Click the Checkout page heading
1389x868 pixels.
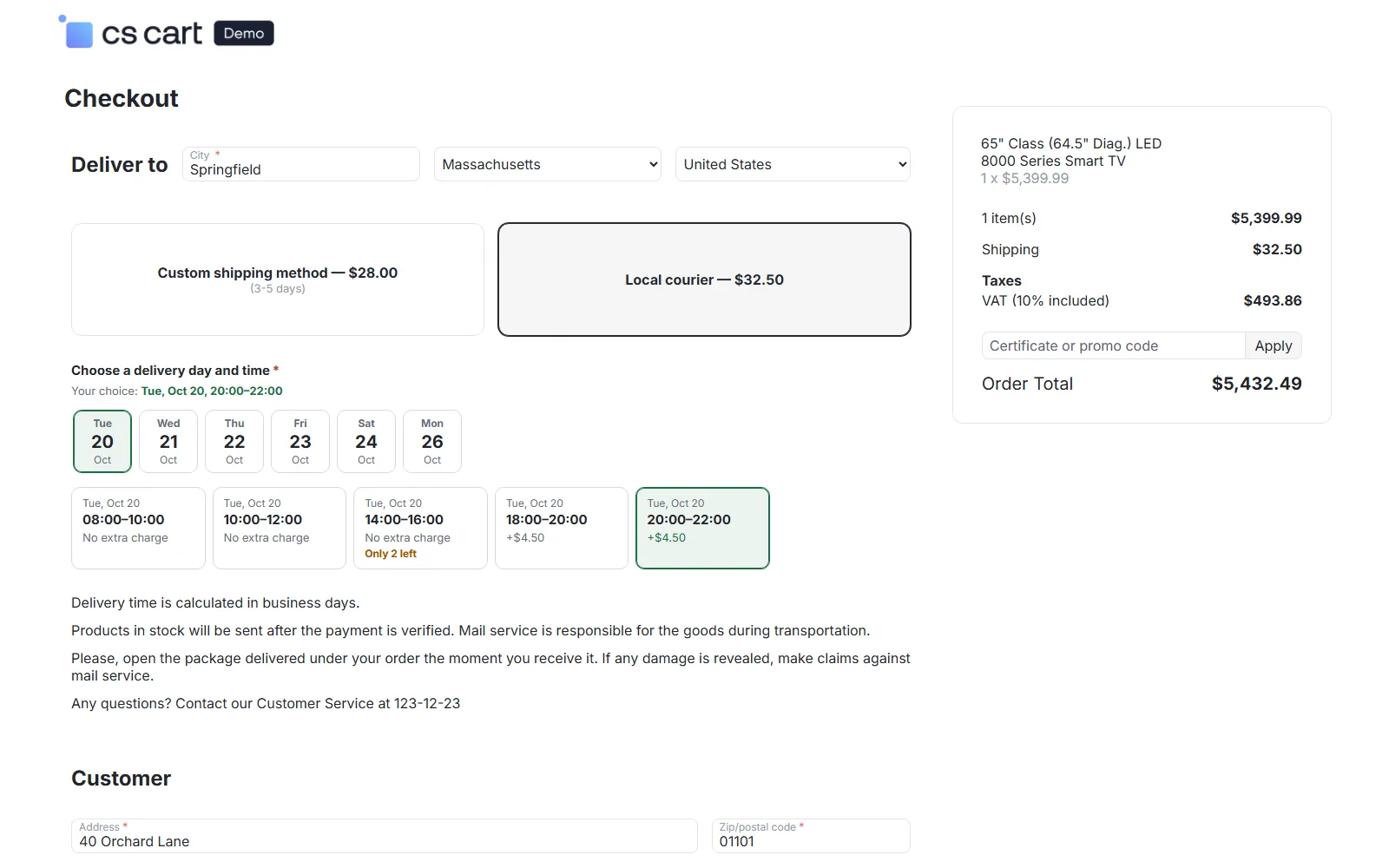point(122,98)
